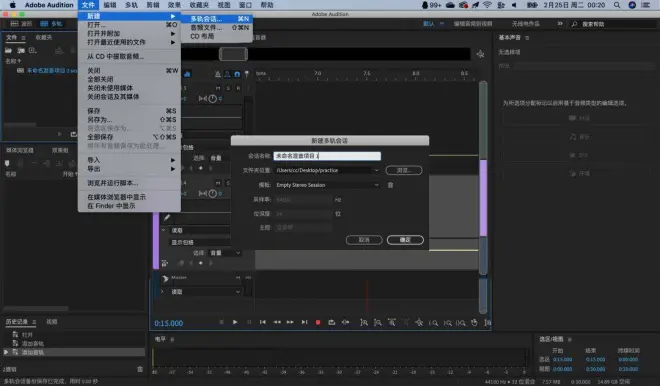Screen dimensions: 660x386
Task: Open the Empty Stereo Session template dropdown
Action: [x=327, y=185]
